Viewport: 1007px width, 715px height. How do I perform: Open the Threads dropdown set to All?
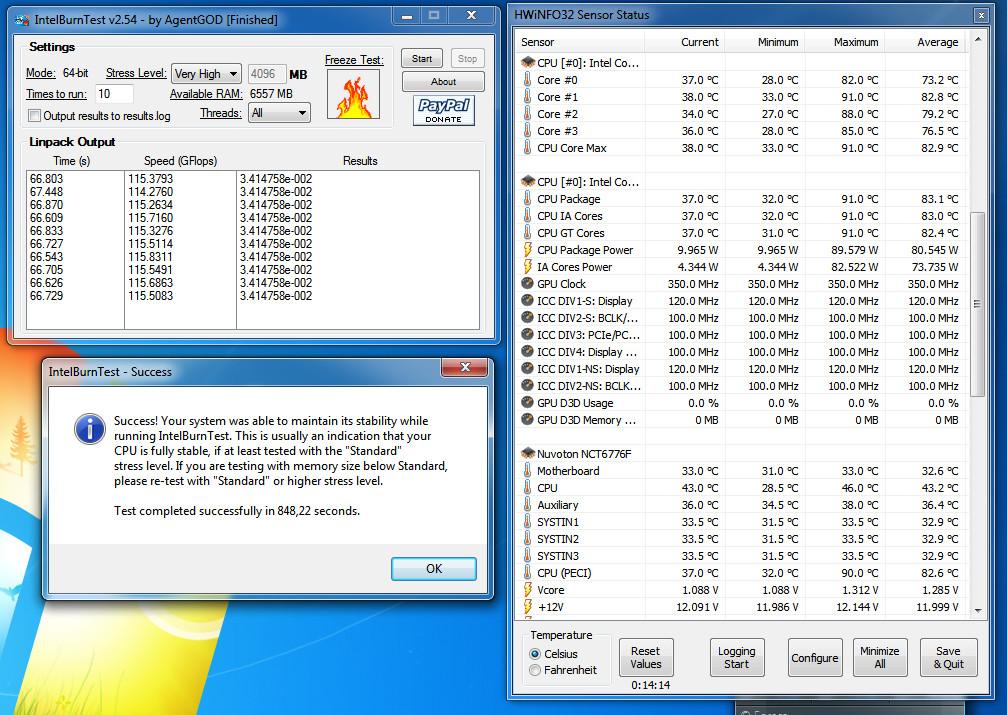point(279,113)
